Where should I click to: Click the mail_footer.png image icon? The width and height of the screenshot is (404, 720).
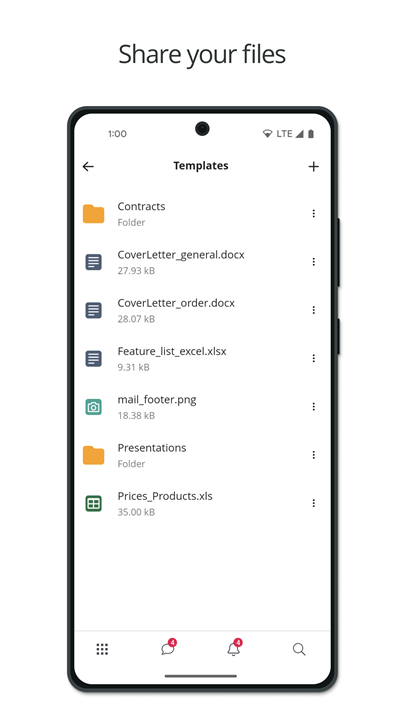pos(94,407)
